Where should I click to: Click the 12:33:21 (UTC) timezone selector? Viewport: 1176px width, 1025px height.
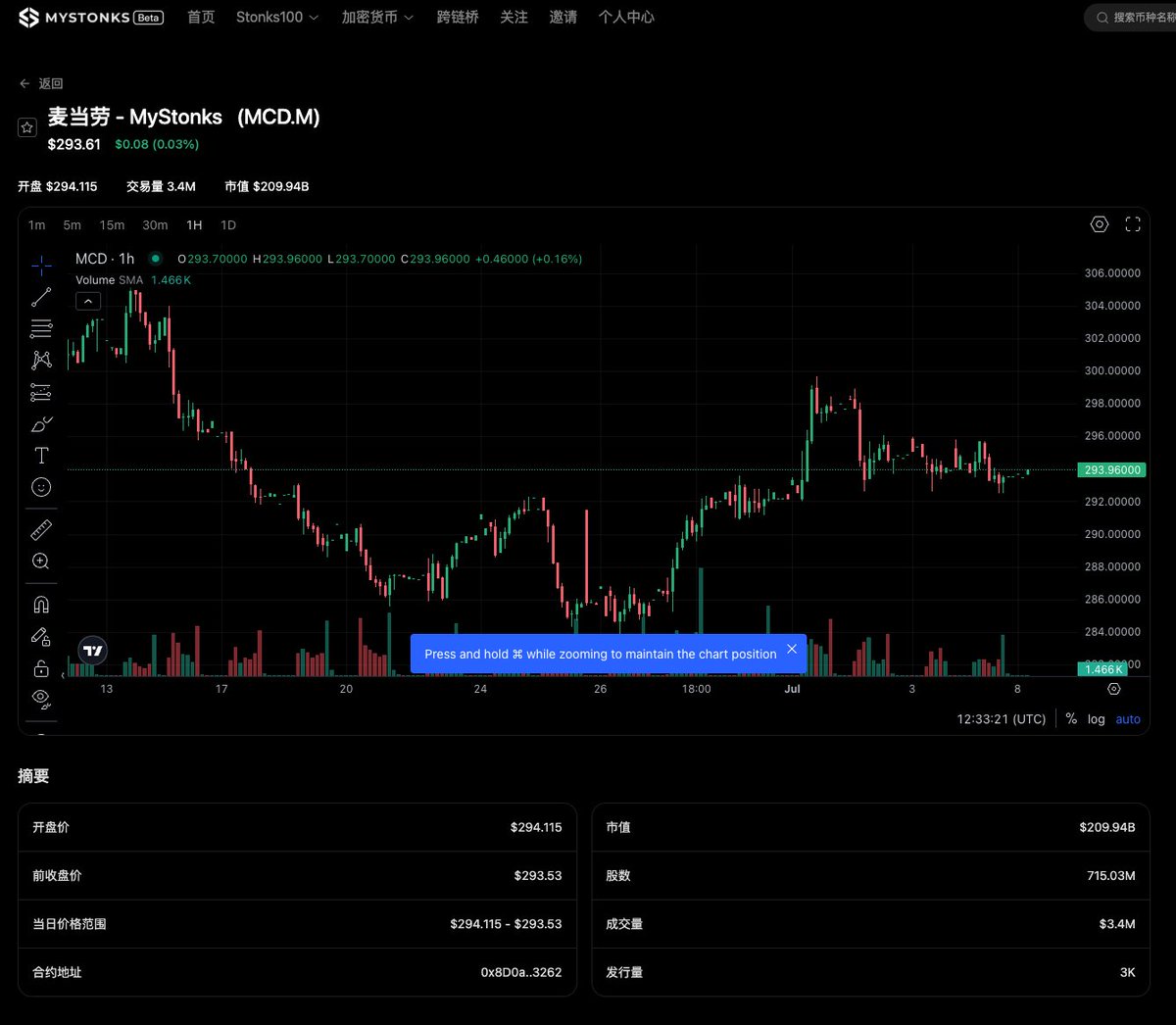pos(1002,719)
